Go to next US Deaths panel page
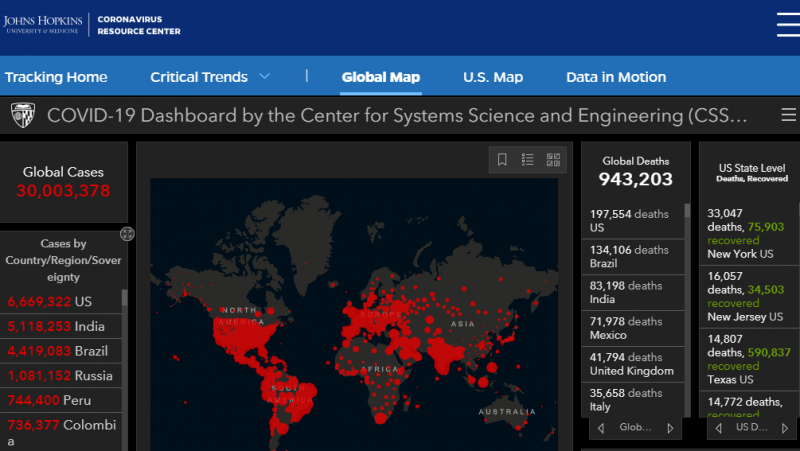800x451 pixels. [x=785, y=429]
